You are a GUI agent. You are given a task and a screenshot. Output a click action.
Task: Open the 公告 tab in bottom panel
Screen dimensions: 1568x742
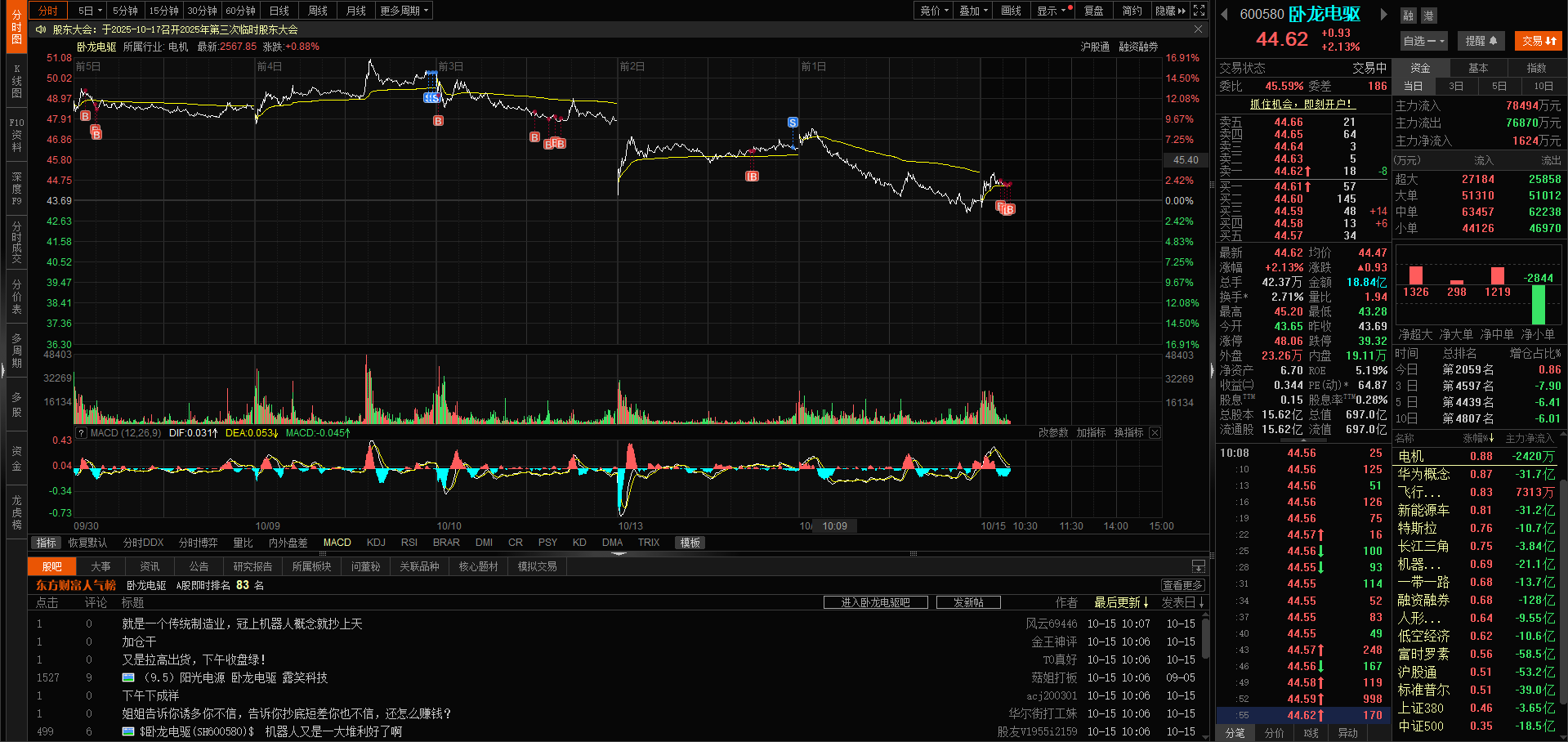click(199, 566)
